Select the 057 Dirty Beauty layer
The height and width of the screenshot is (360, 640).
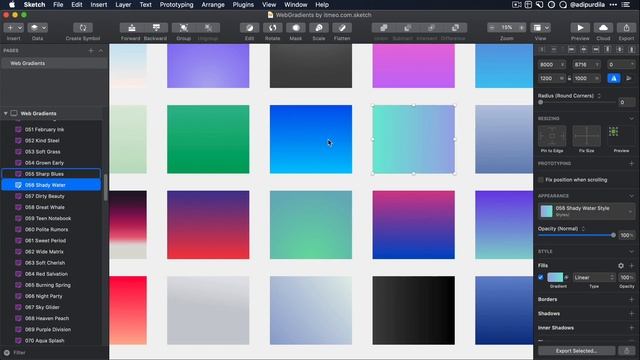coord(51,196)
